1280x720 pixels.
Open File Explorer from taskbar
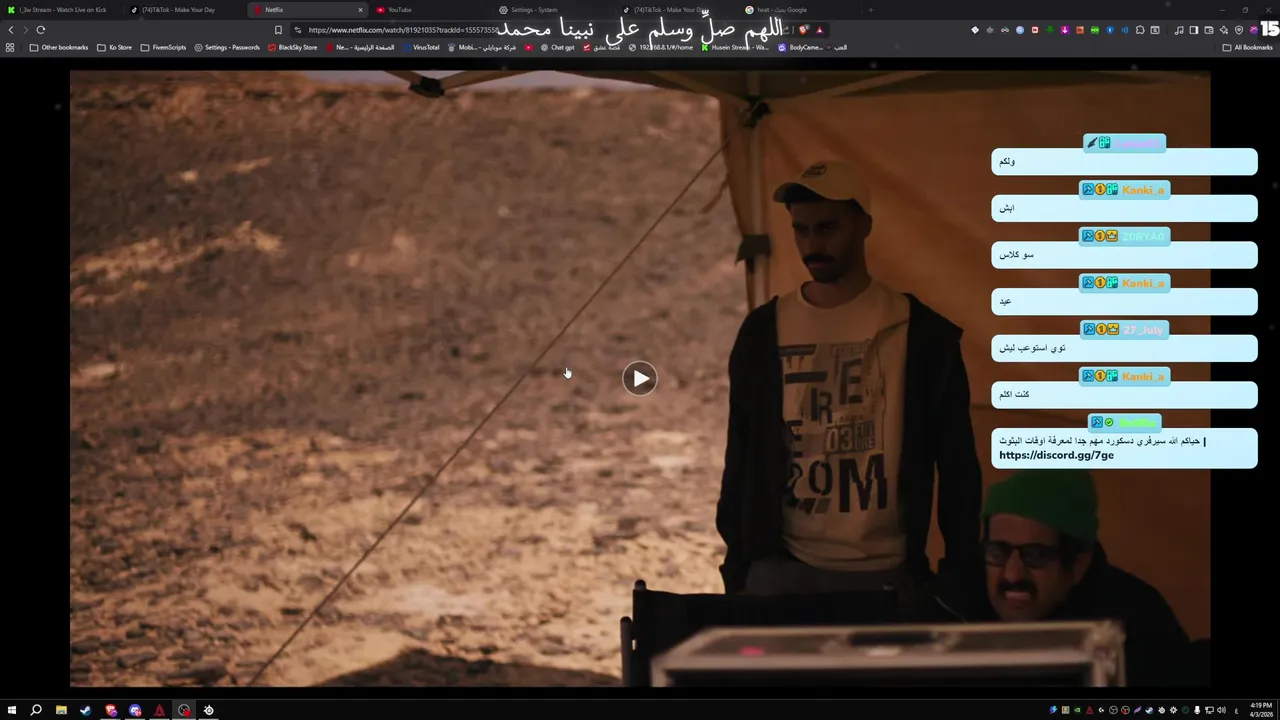tap(61, 710)
